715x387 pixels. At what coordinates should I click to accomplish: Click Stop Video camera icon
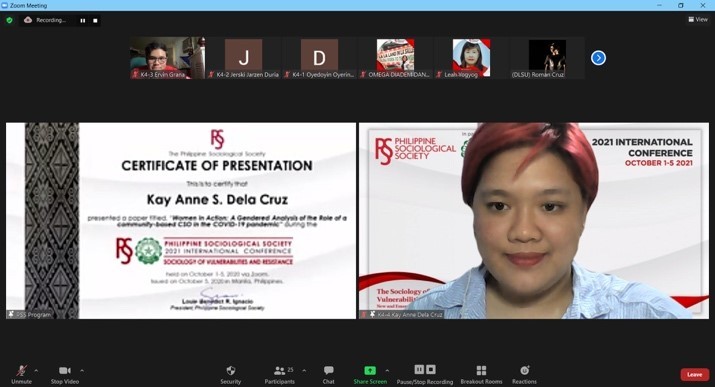pyautogui.click(x=65, y=370)
